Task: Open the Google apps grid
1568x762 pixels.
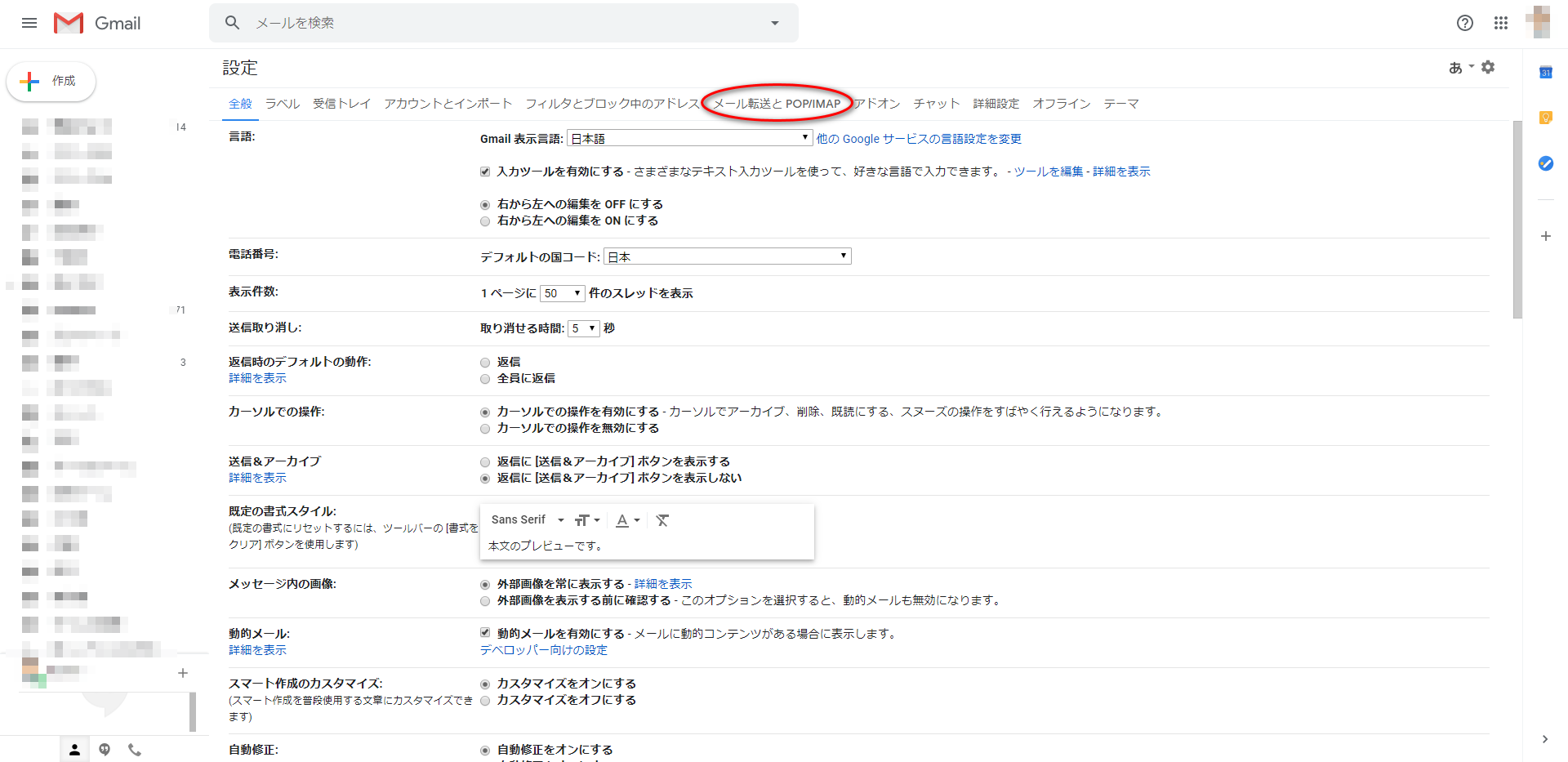Action: tap(1501, 23)
